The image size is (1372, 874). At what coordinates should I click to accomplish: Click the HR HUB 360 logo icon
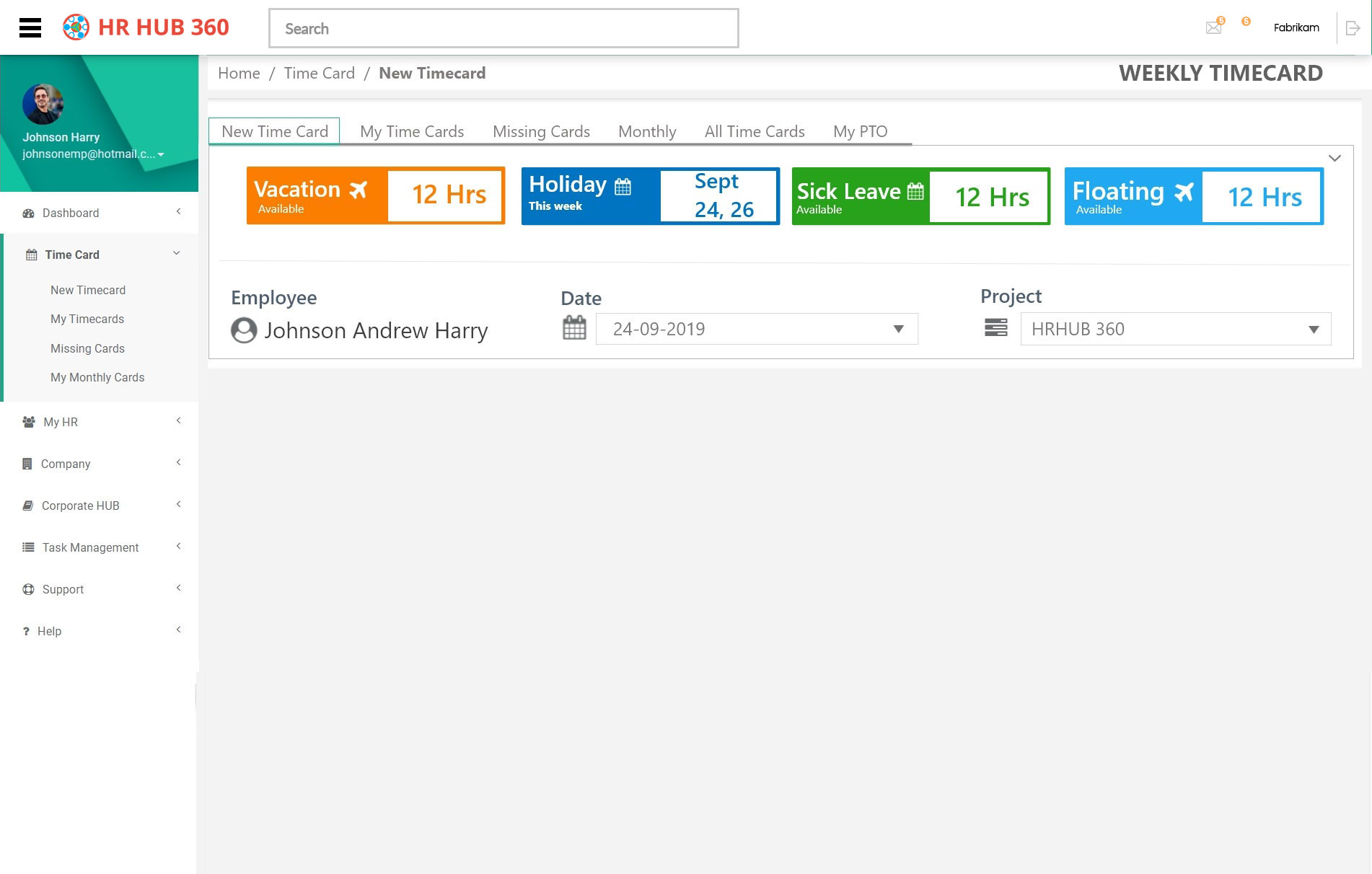(x=76, y=27)
